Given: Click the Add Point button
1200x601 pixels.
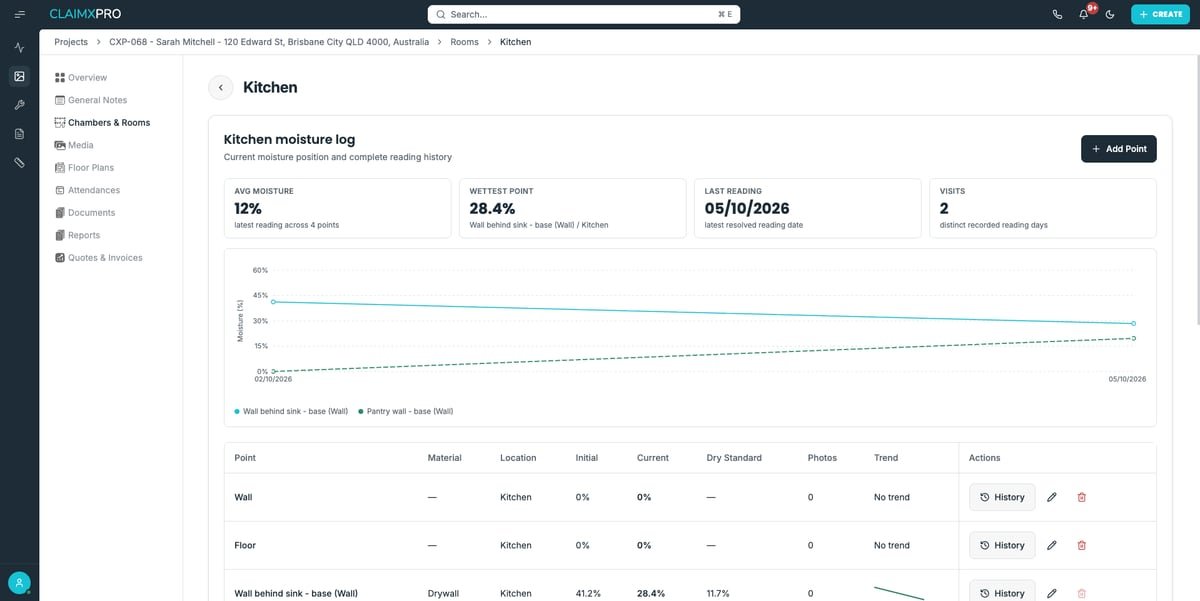Looking at the screenshot, I should (1119, 149).
